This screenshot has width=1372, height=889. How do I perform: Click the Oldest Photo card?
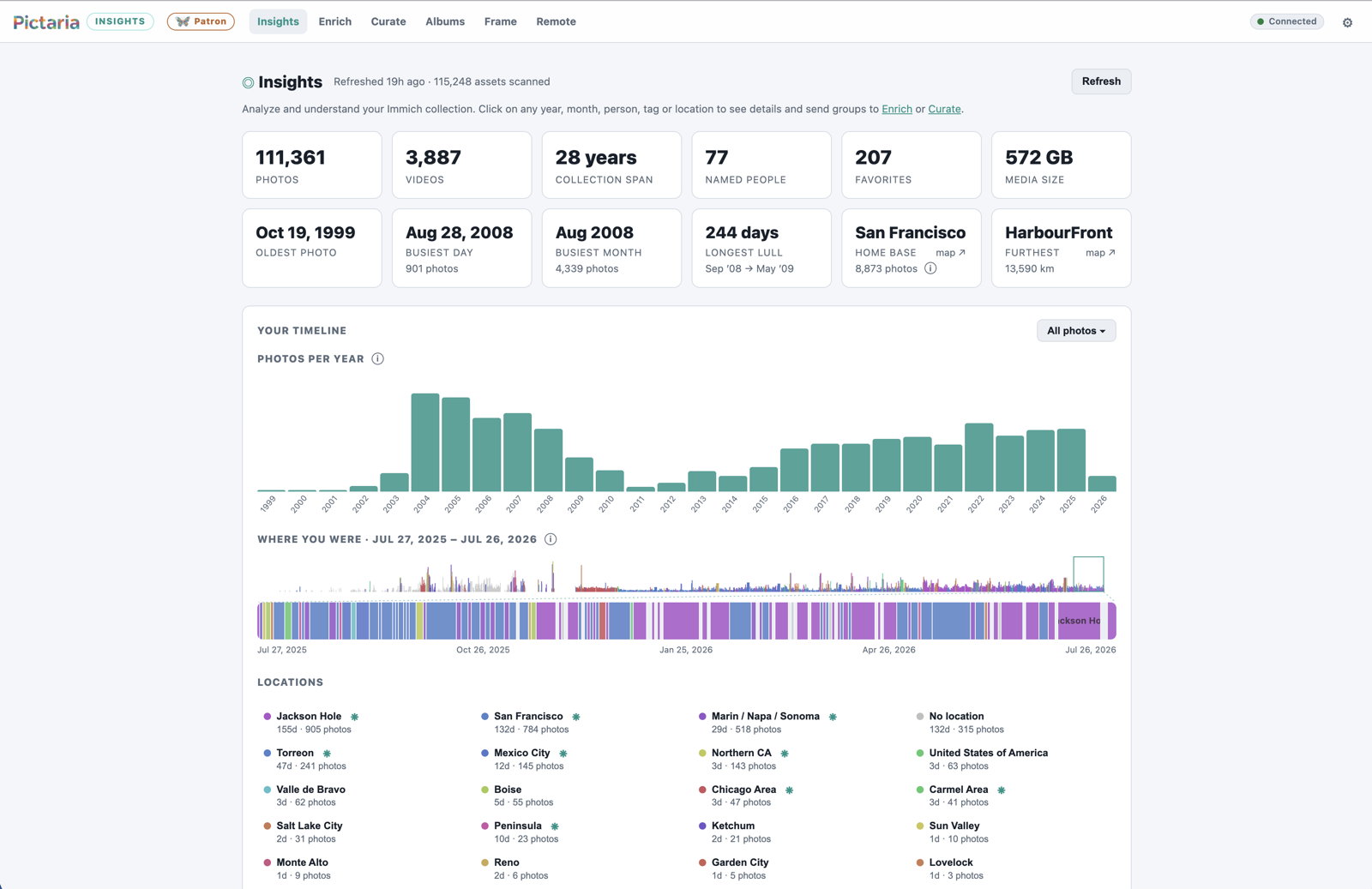pyautogui.click(x=312, y=248)
